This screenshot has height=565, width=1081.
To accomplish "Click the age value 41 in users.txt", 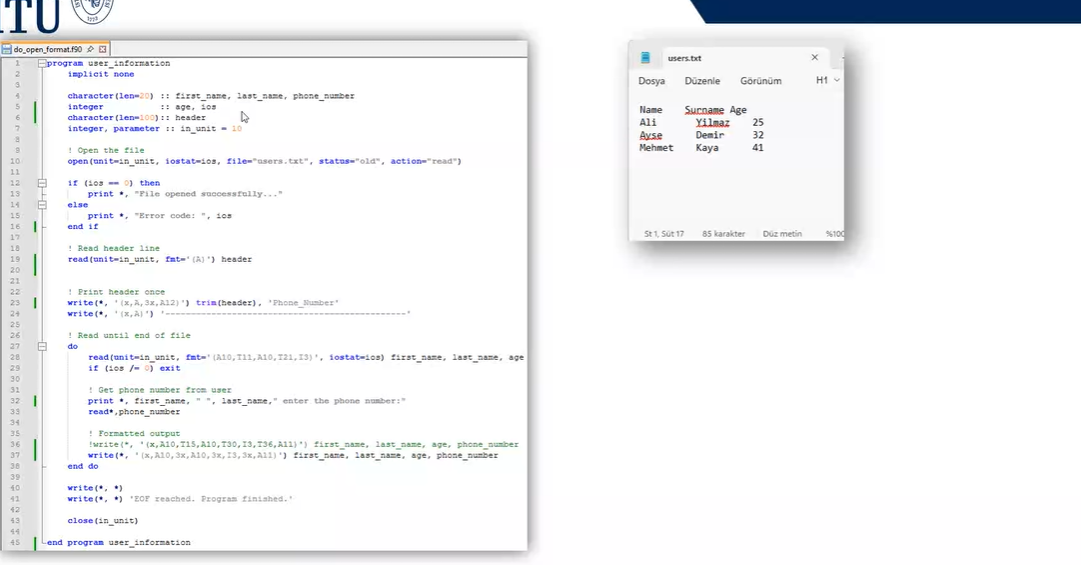I will click(758, 147).
